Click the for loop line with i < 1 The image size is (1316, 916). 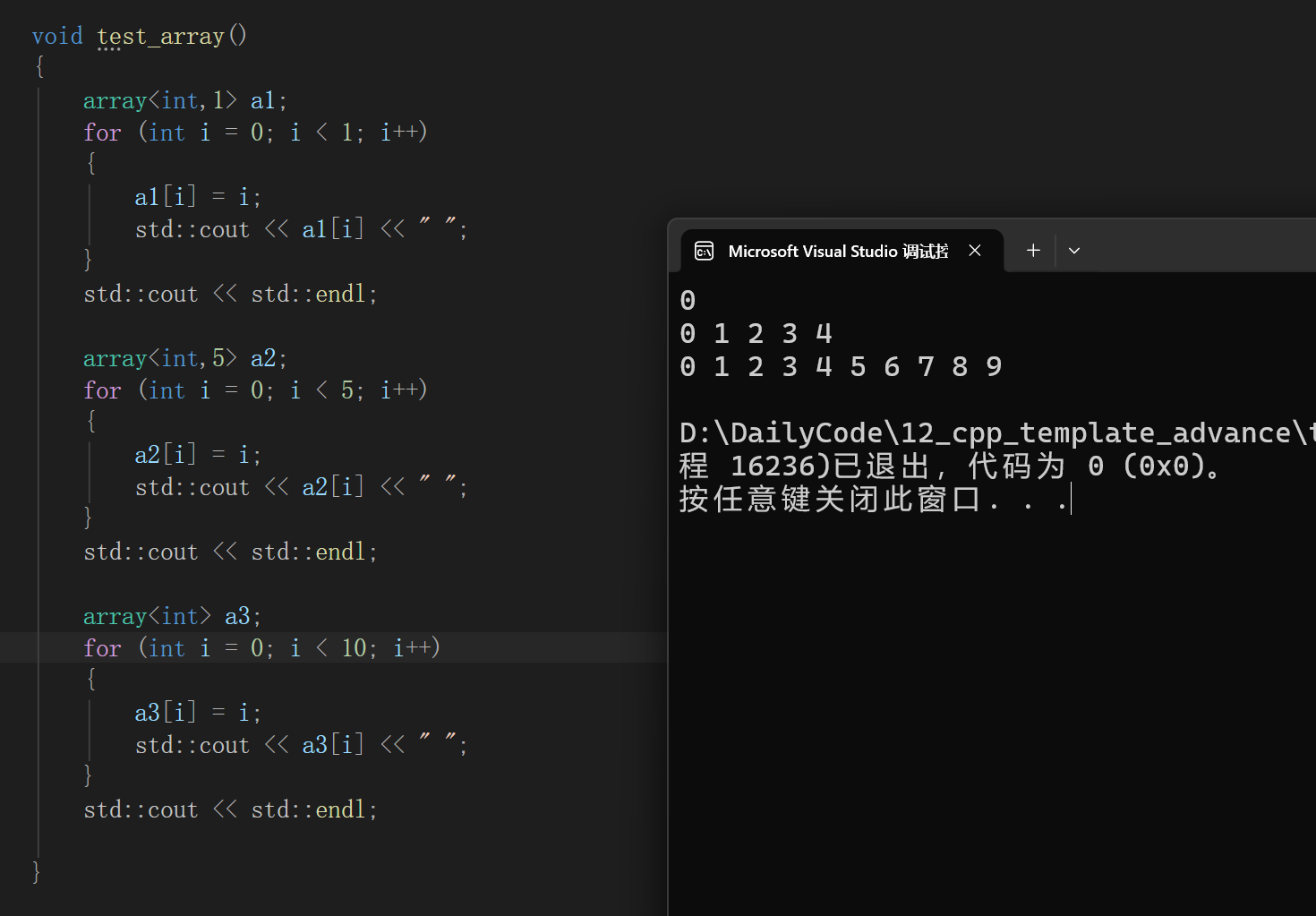click(x=255, y=133)
